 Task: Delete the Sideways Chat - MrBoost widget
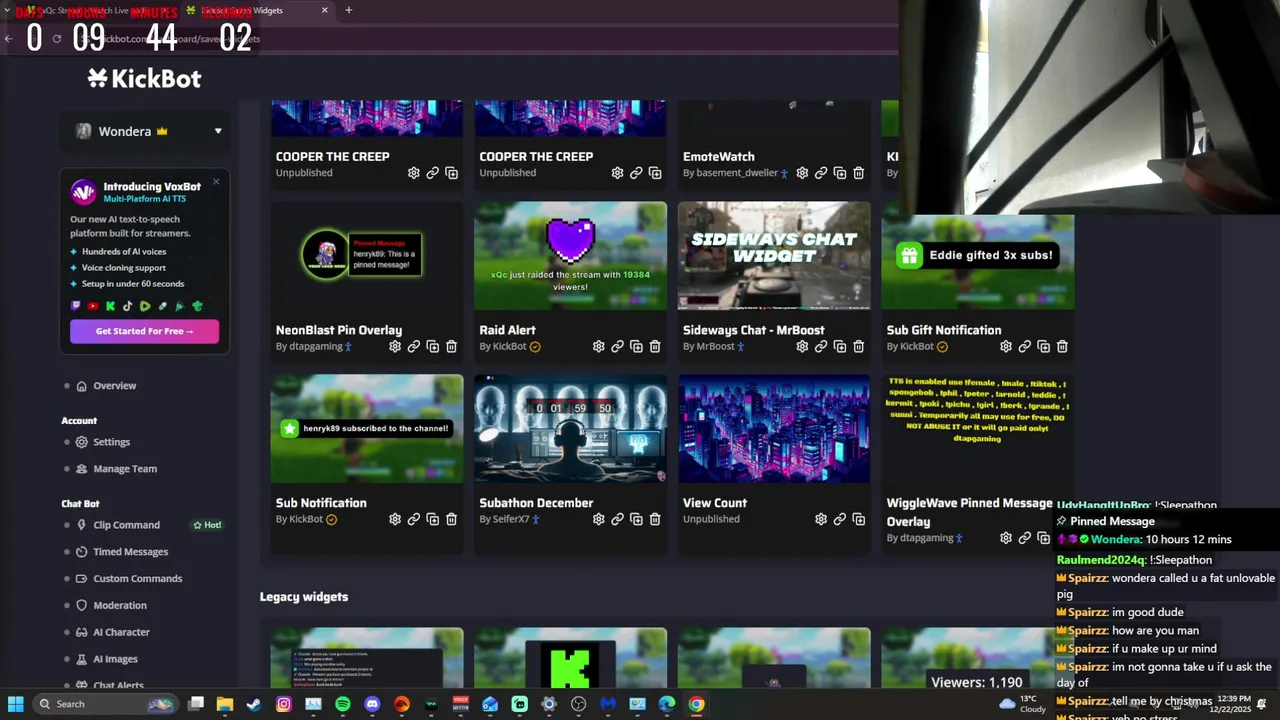point(858,346)
